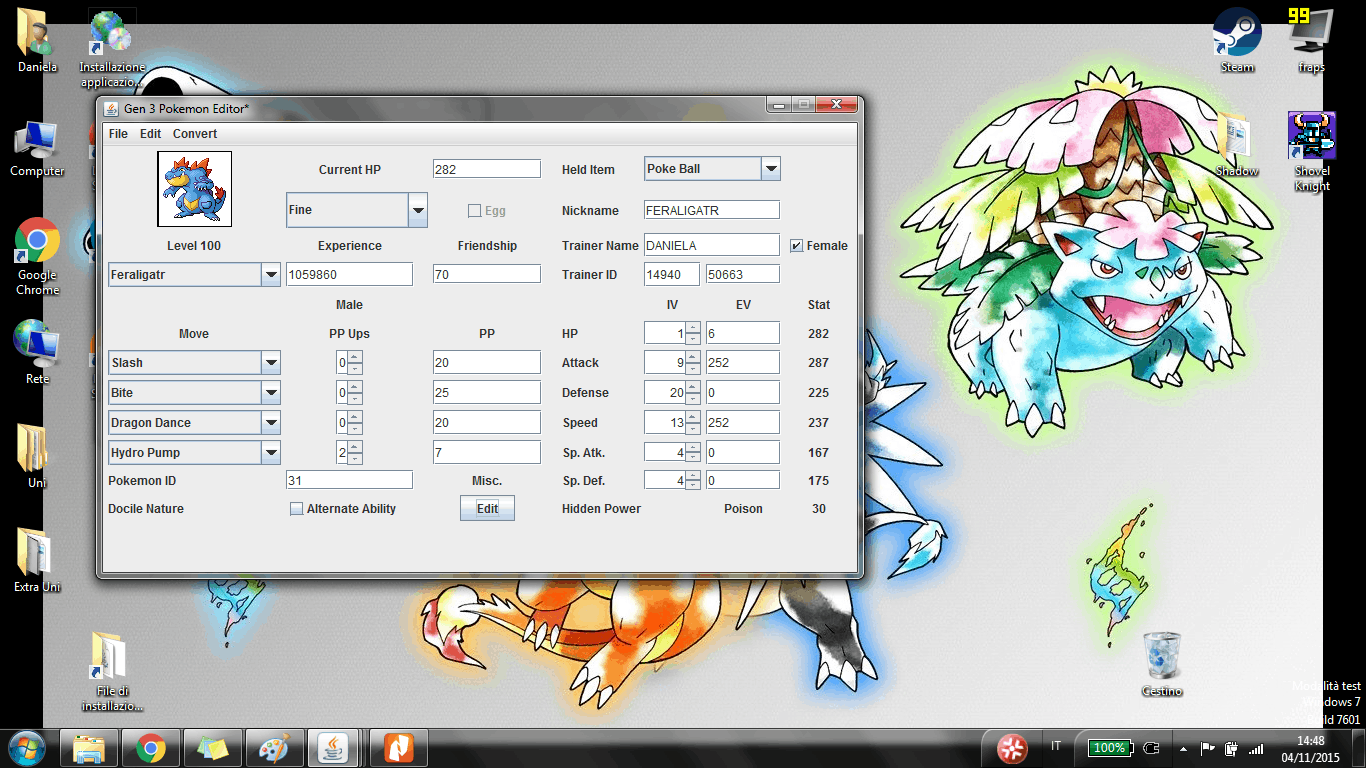Open the Shadow desktop icon

1237,146
